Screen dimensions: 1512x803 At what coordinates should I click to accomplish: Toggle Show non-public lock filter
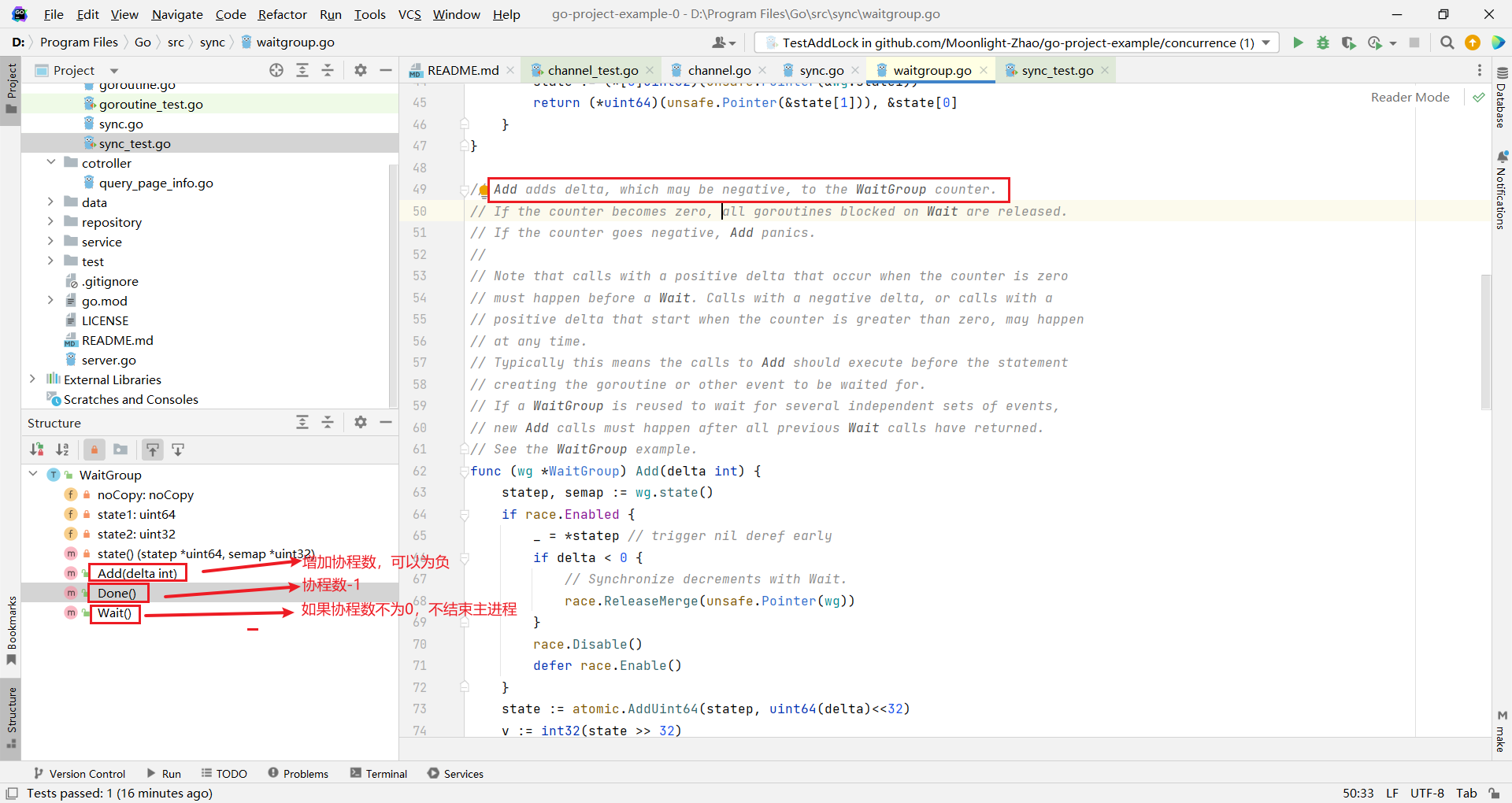94,450
